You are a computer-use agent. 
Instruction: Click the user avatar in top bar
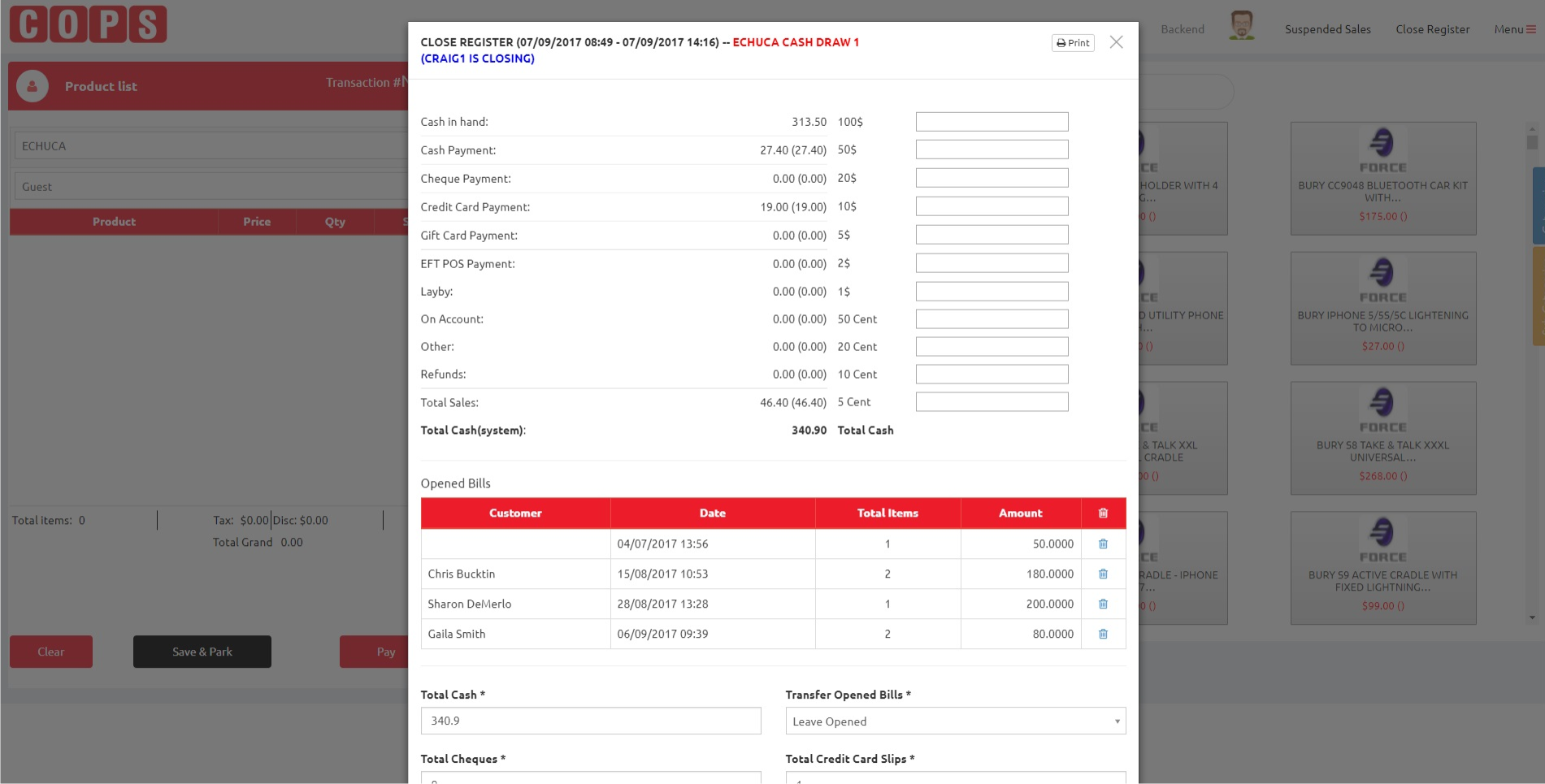1241,26
